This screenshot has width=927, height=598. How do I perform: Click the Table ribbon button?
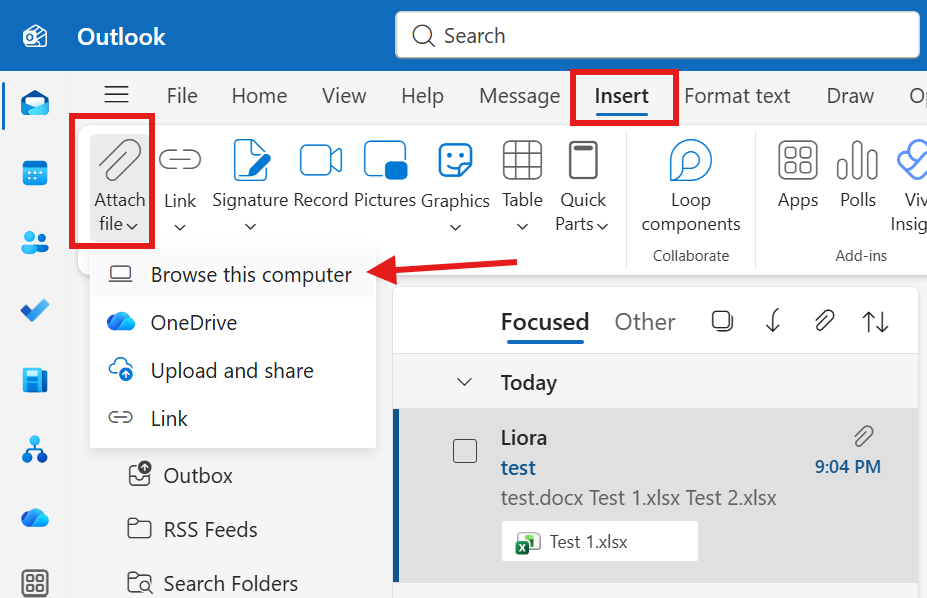coord(522,187)
